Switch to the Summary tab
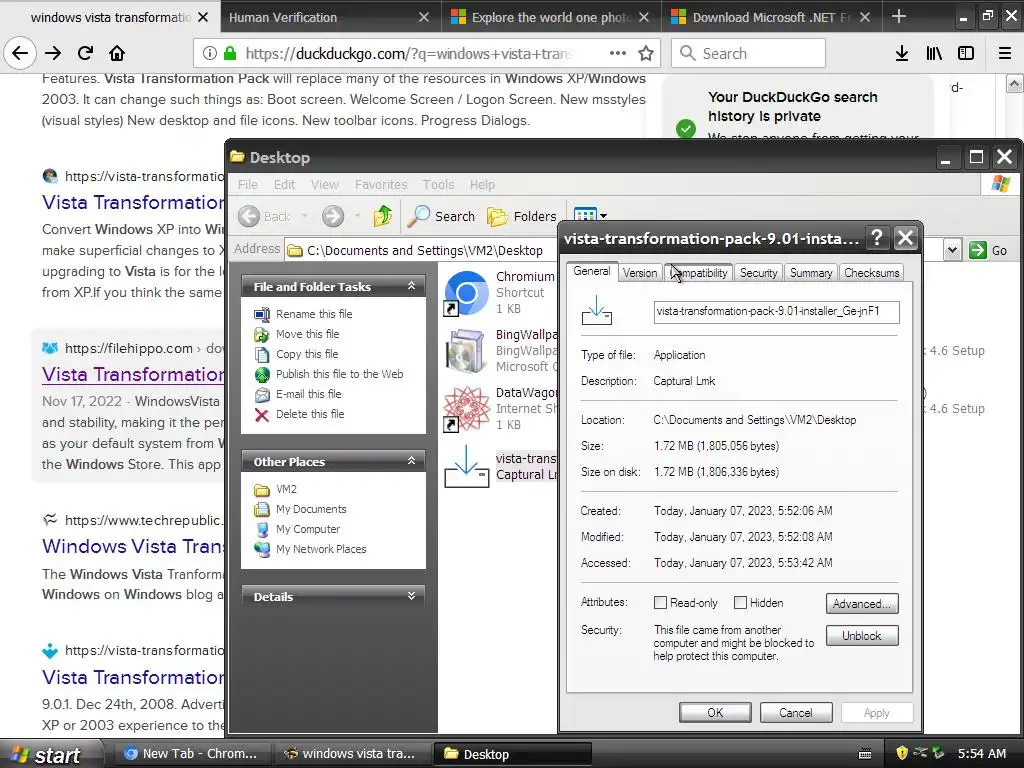 click(x=810, y=273)
